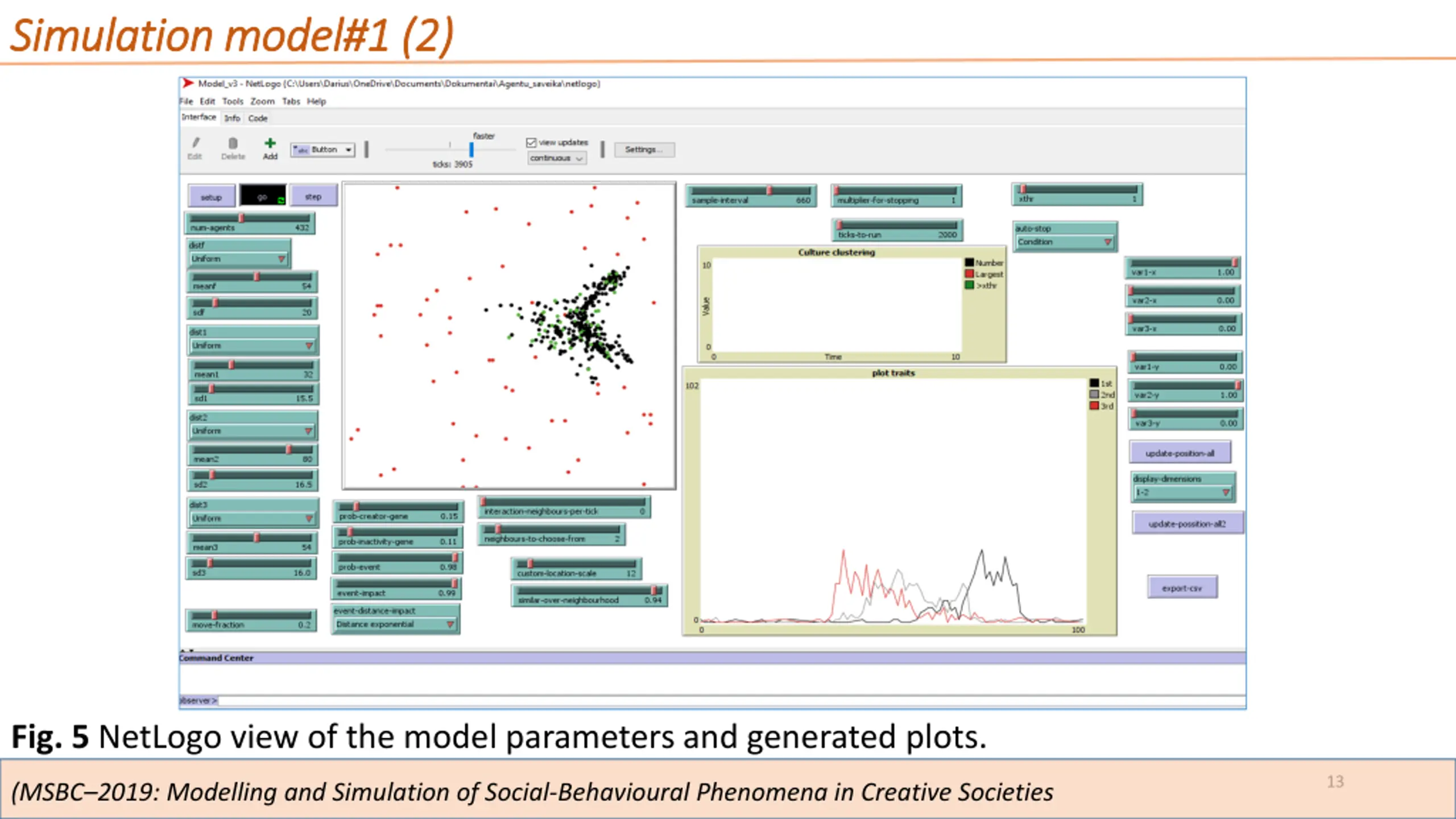Viewport: 1456px width, 819px height.
Task: Click the var1-x slider
Action: [x=1183, y=268]
